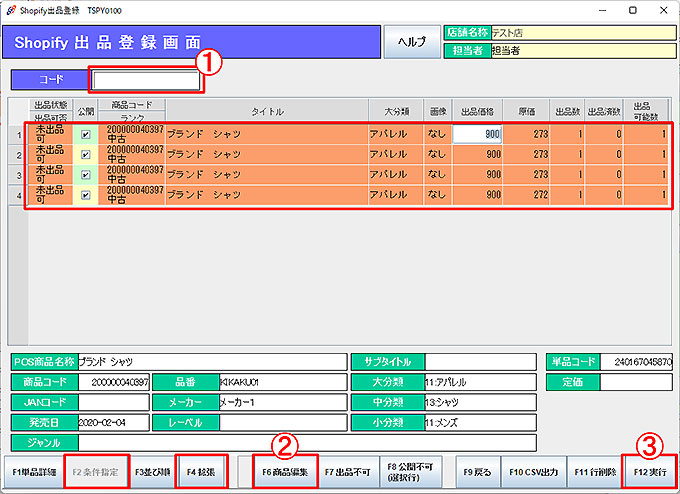Click the メーカー field
680x494 pixels.
pyautogui.click(x=283, y=402)
